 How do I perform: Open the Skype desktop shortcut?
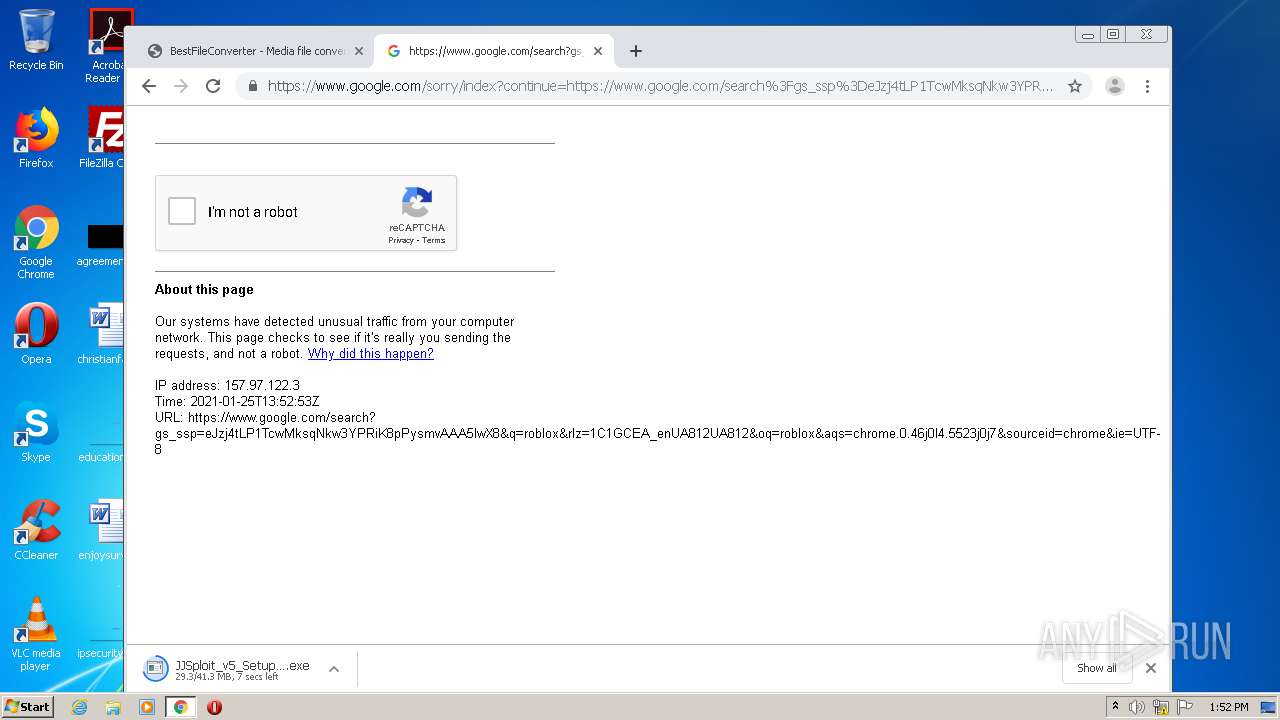pos(36,431)
